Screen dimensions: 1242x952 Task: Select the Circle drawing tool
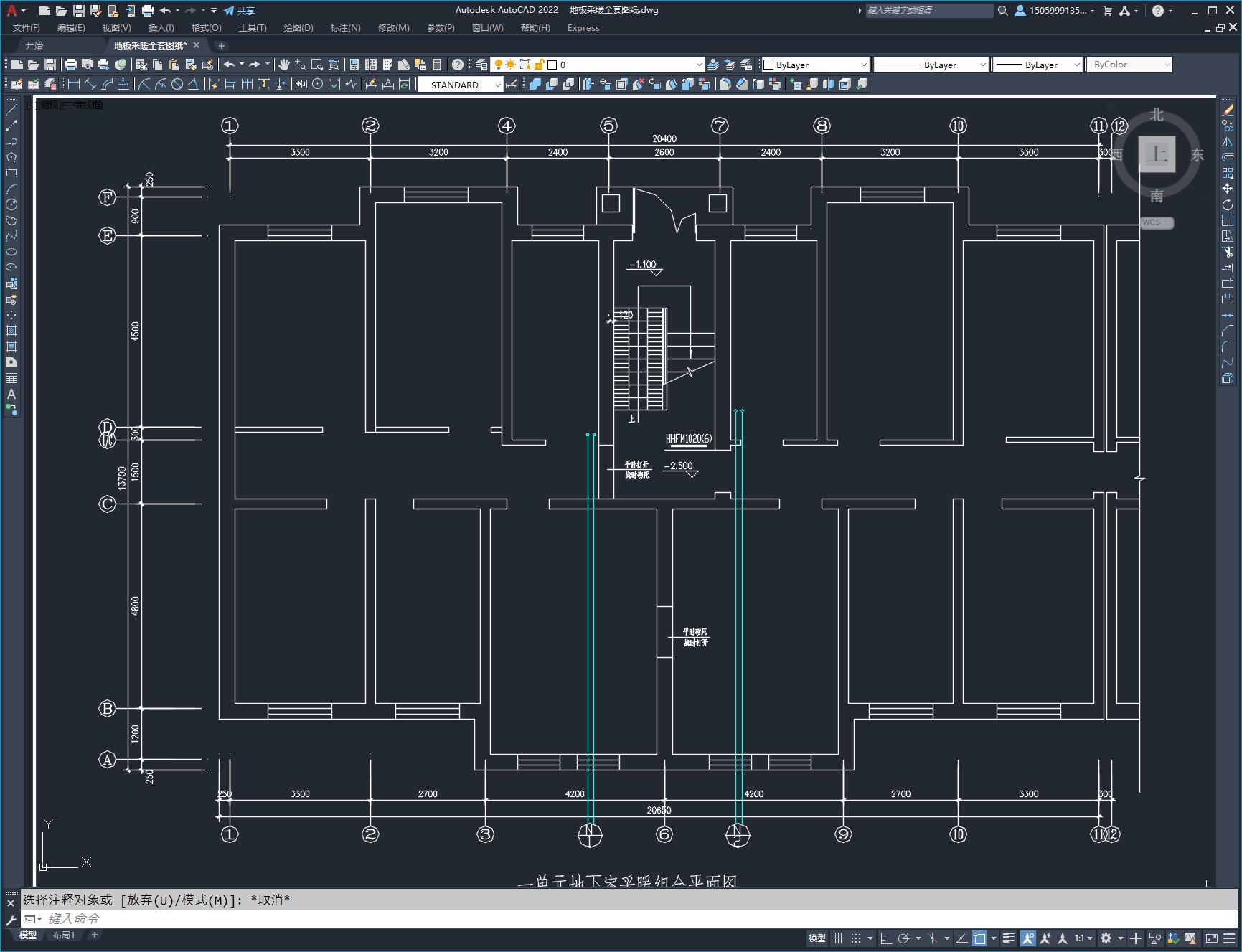tap(11, 204)
